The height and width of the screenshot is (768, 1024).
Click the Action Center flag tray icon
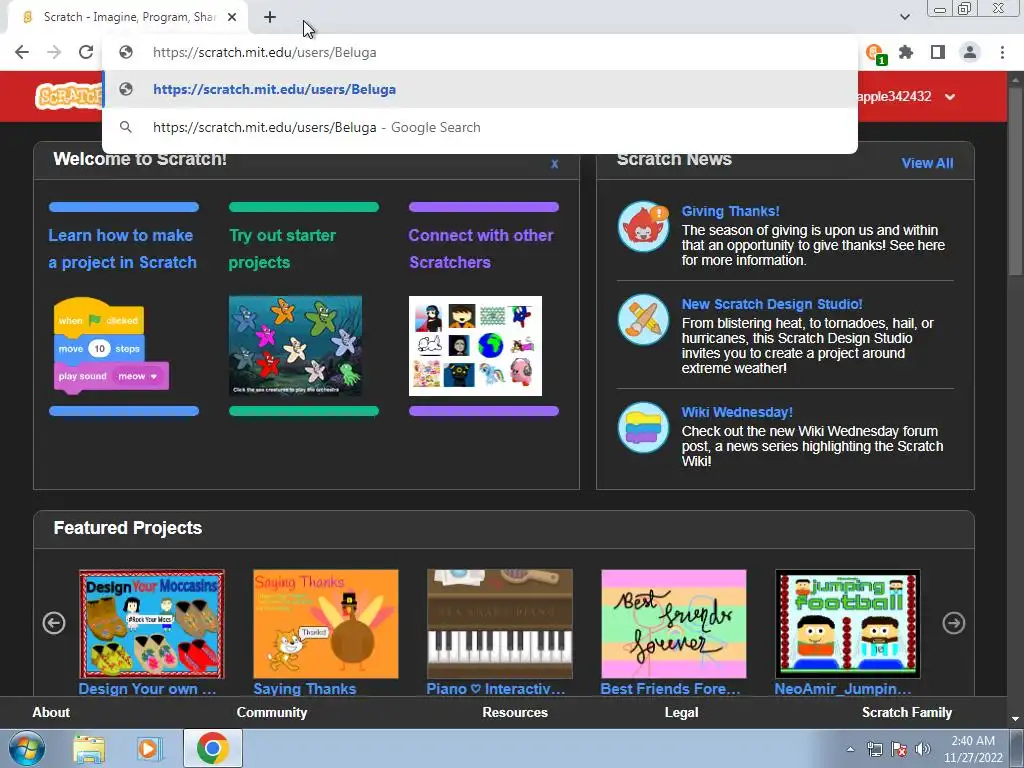coord(899,749)
